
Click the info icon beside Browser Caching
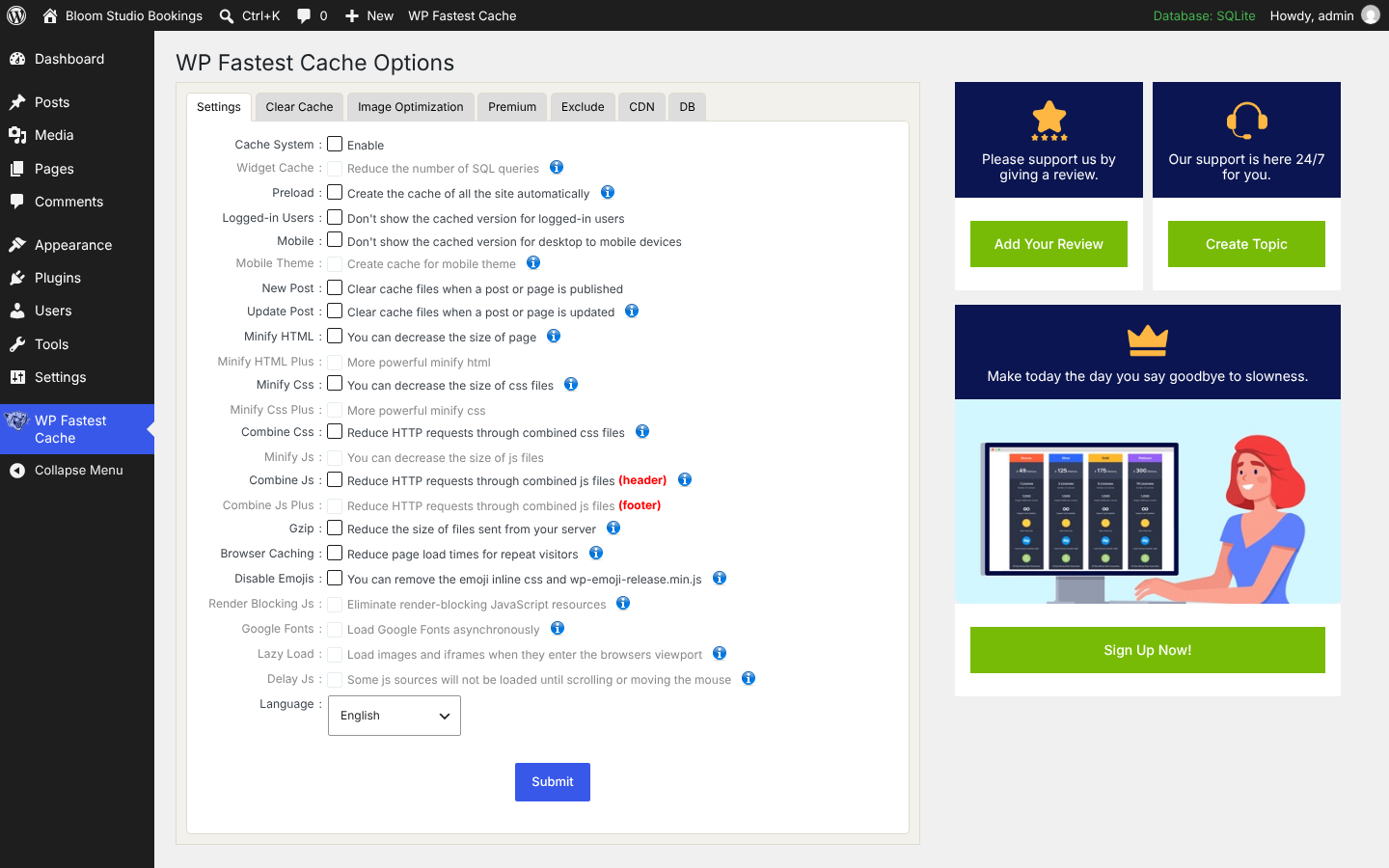pyautogui.click(x=596, y=553)
